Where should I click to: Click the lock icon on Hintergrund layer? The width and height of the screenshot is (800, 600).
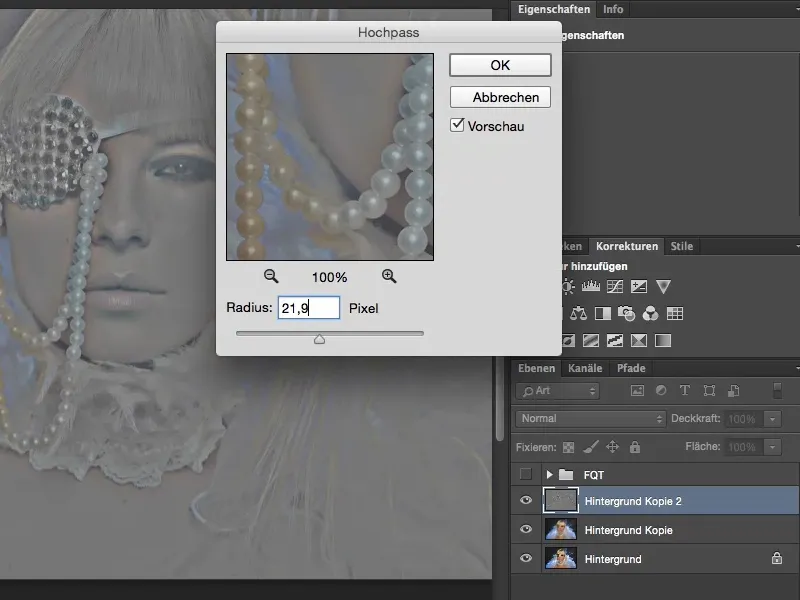pyautogui.click(x=777, y=558)
